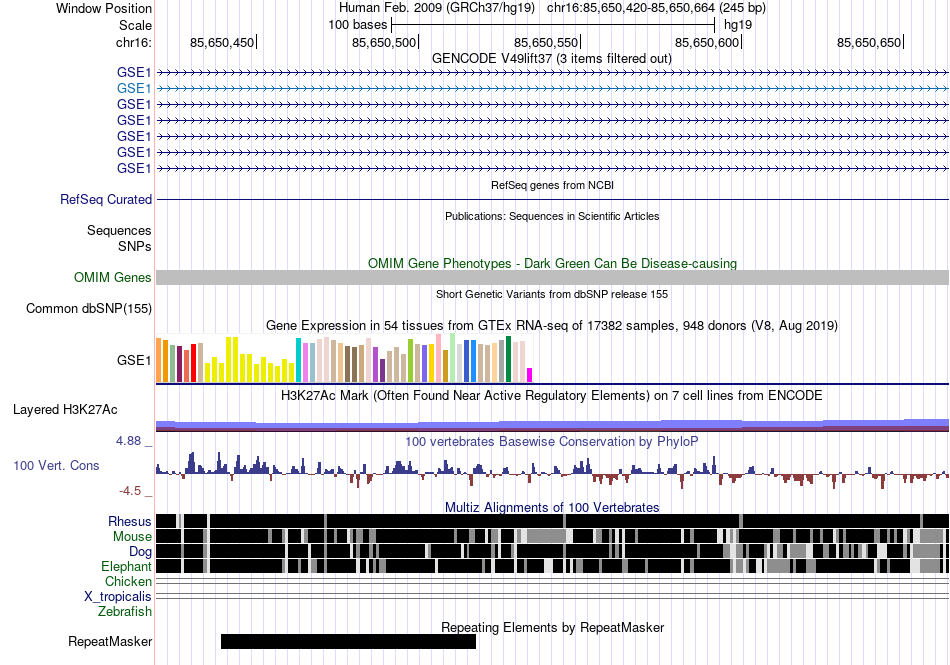This screenshot has height=665, width=950.
Task: Select the light blue GSE1 transcript label
Action: point(134,88)
